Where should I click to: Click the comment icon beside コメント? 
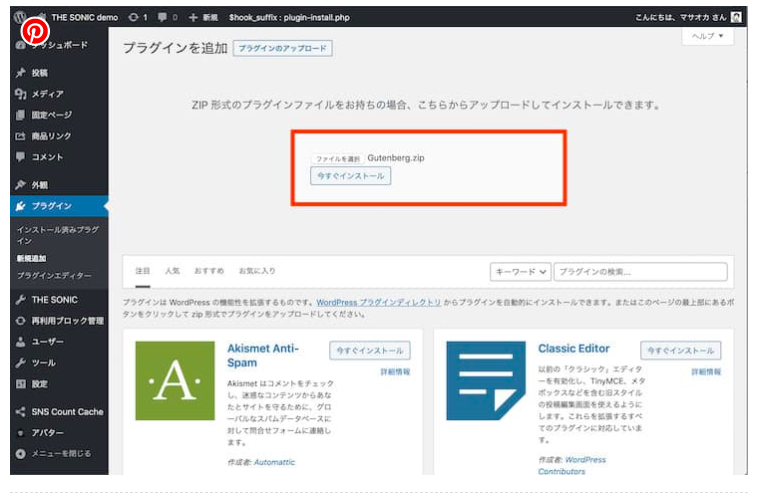click(x=20, y=157)
